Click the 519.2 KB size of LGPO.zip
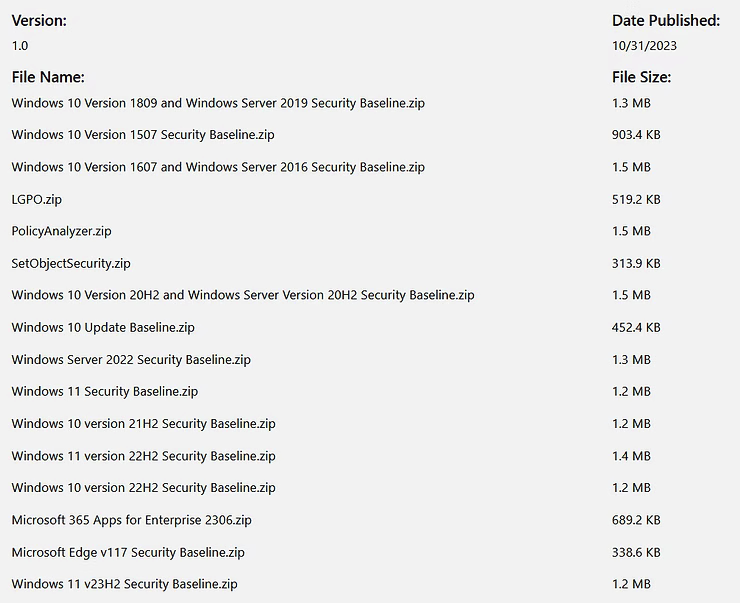Viewport: 740px width, 603px height. tap(636, 200)
